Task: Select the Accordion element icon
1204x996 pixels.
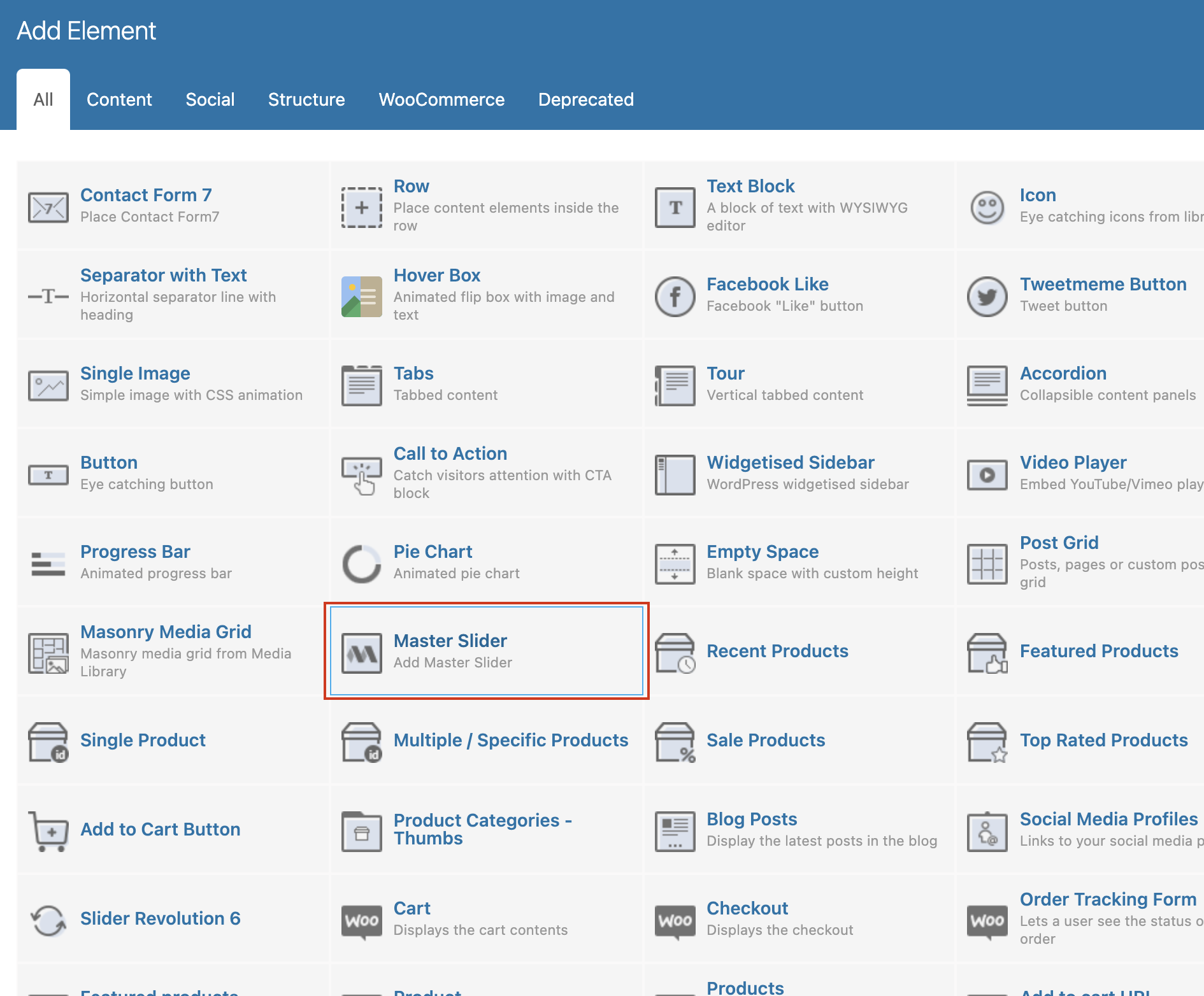Action: pyautogui.click(x=987, y=385)
